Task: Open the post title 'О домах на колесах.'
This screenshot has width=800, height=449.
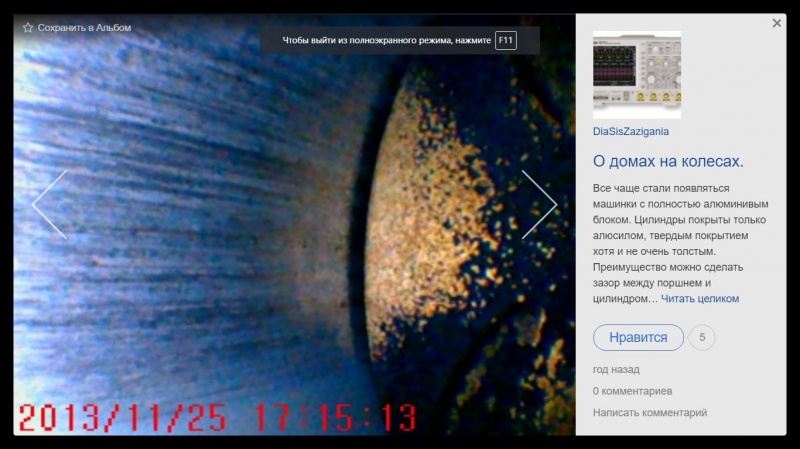Action: pyautogui.click(x=668, y=161)
